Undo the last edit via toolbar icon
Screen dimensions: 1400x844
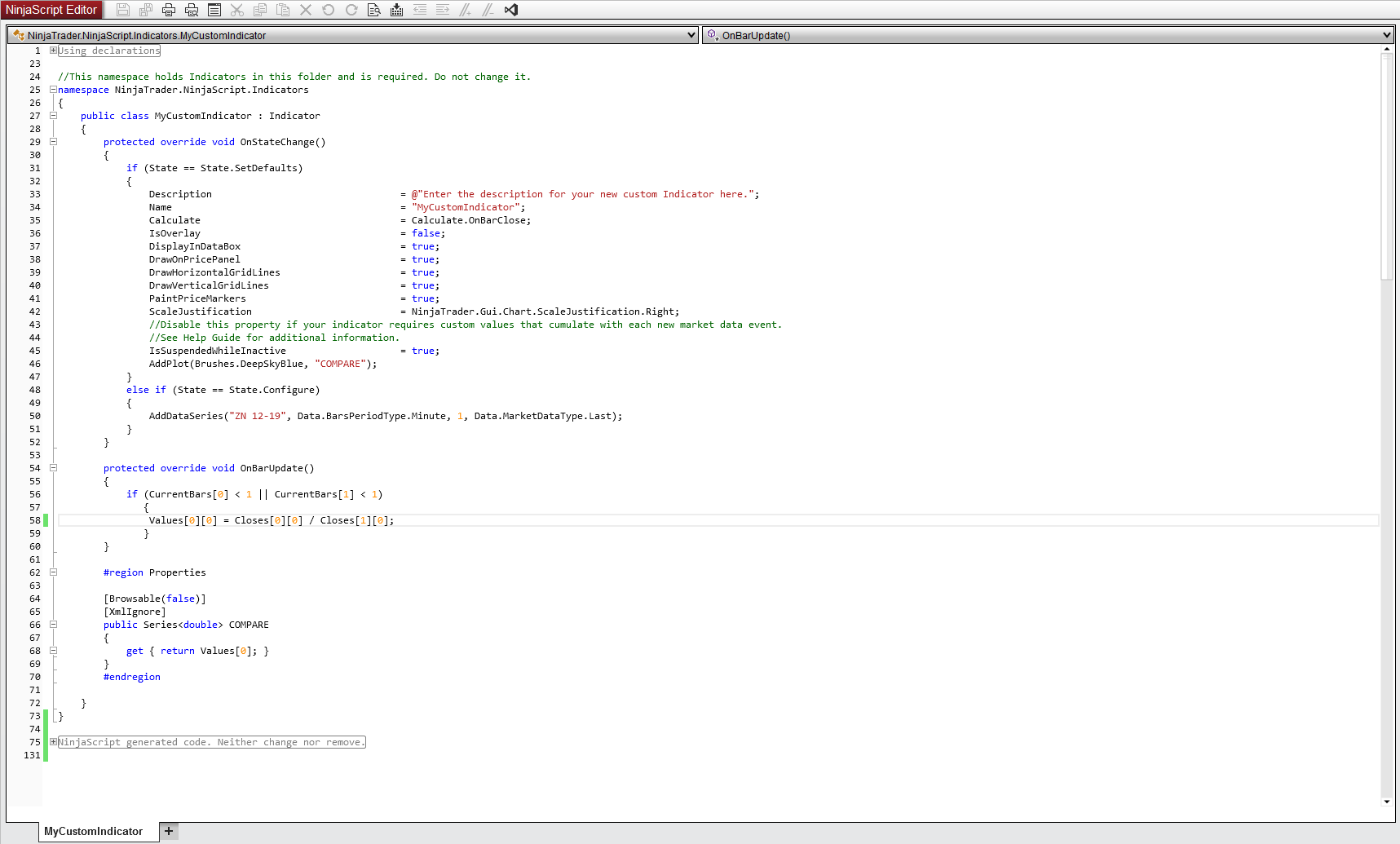329,10
